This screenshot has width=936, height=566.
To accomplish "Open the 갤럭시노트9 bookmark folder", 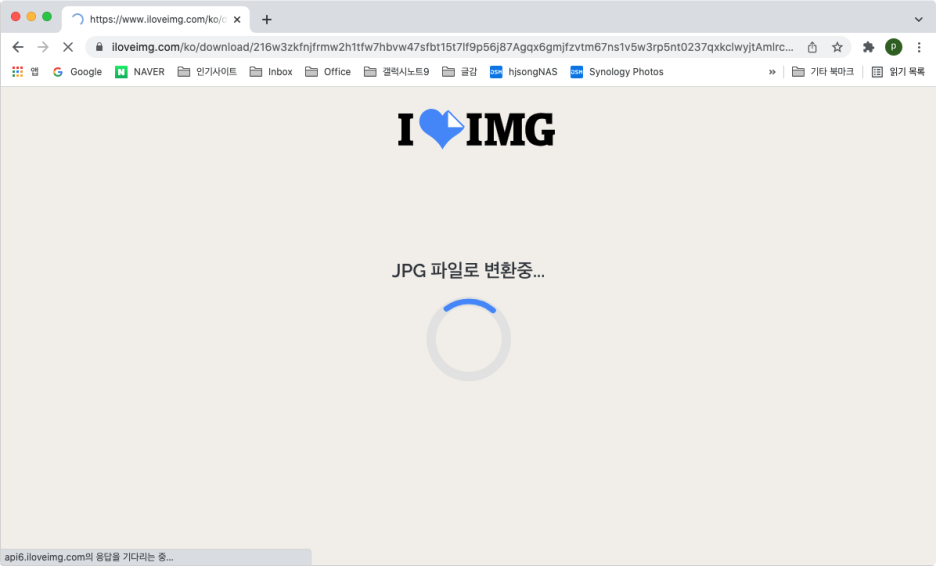I will pos(396,72).
